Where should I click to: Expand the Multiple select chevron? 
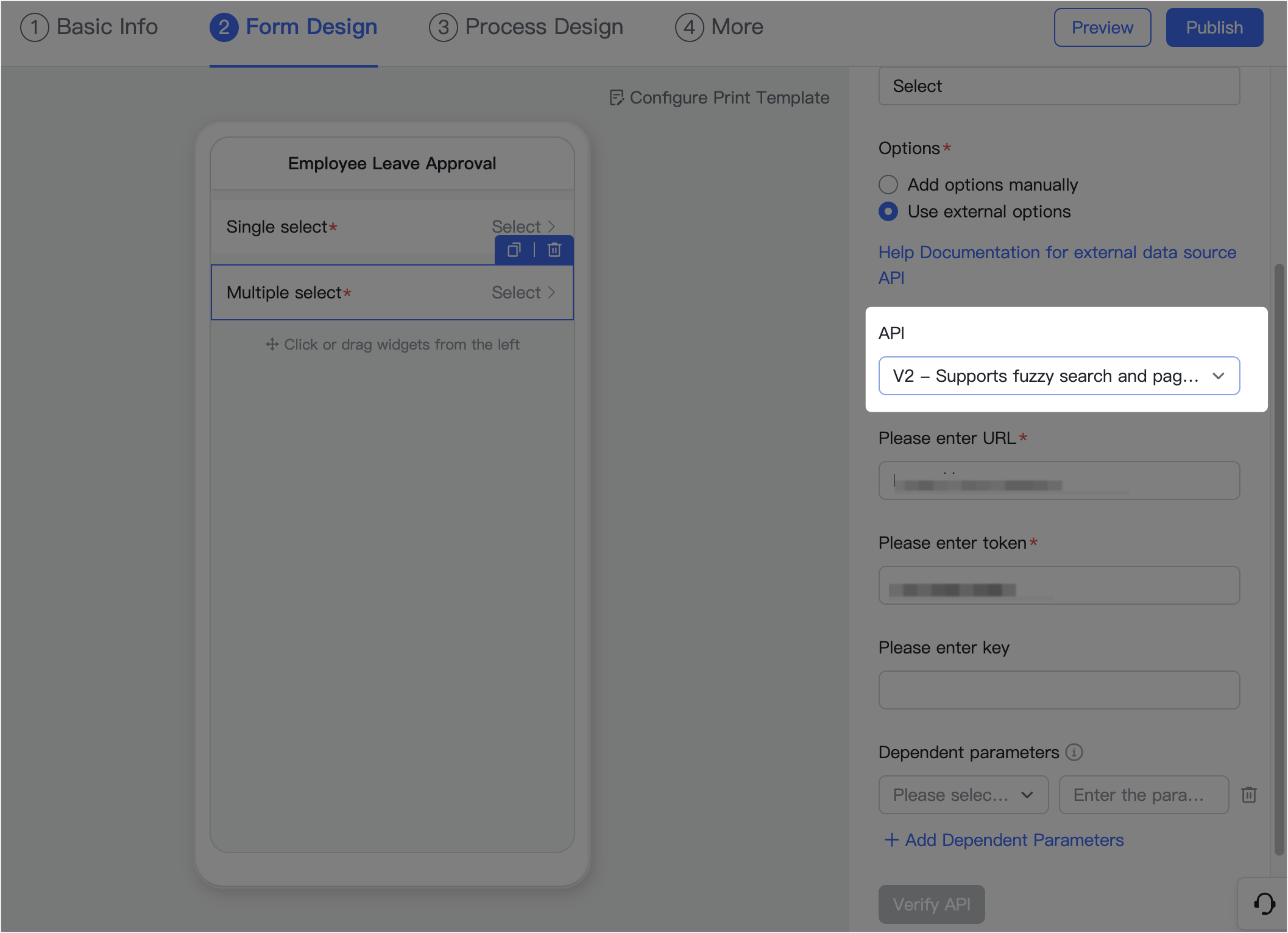coord(551,292)
